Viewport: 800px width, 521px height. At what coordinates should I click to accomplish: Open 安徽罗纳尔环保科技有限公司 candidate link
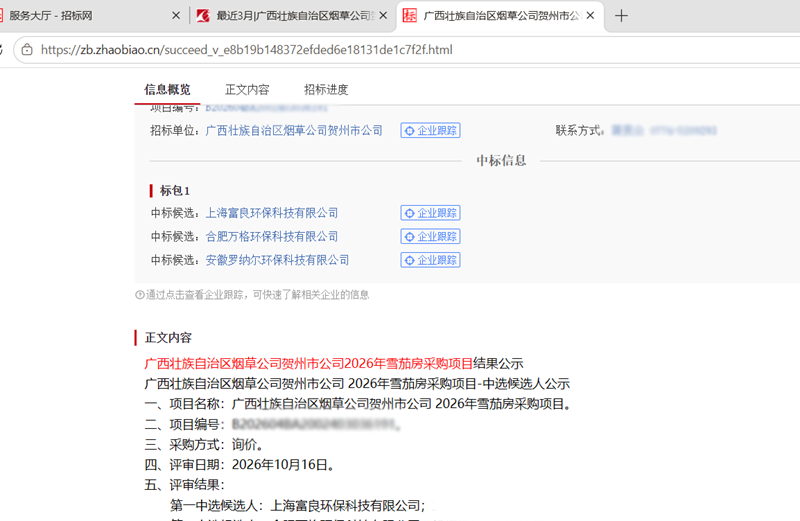tap(277, 260)
